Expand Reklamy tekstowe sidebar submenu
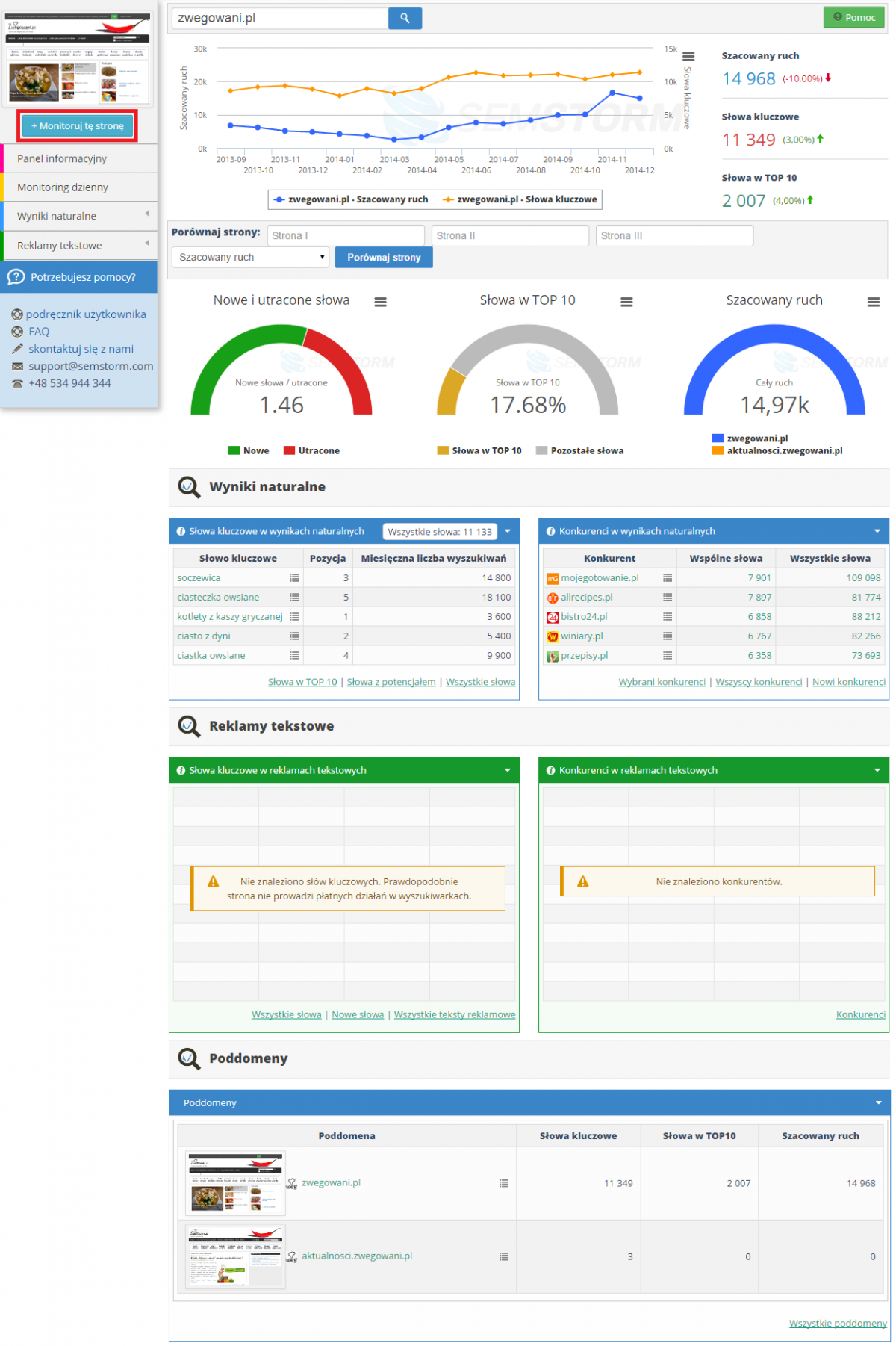 point(147,244)
